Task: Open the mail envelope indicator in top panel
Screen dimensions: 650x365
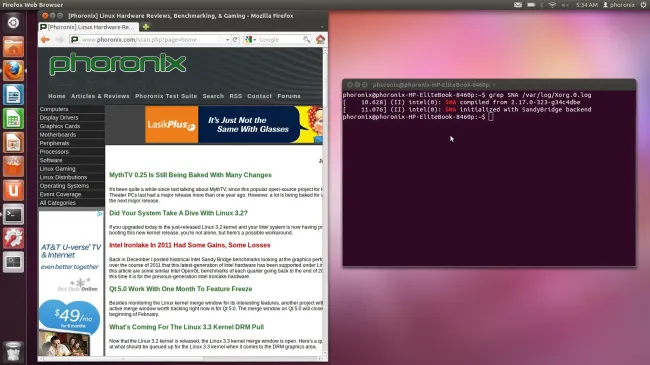Action: [518, 5]
